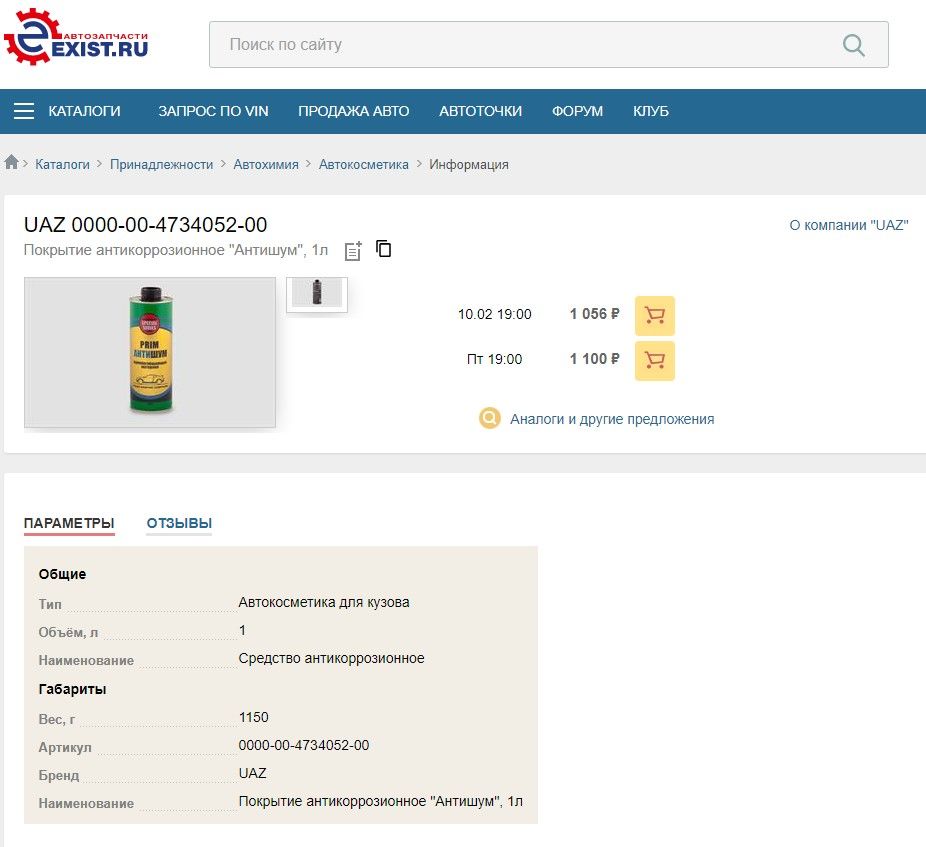Image resolution: width=926 pixels, height=847 pixels.
Task: Click the search magnifier icon
Action: pyautogui.click(x=853, y=45)
